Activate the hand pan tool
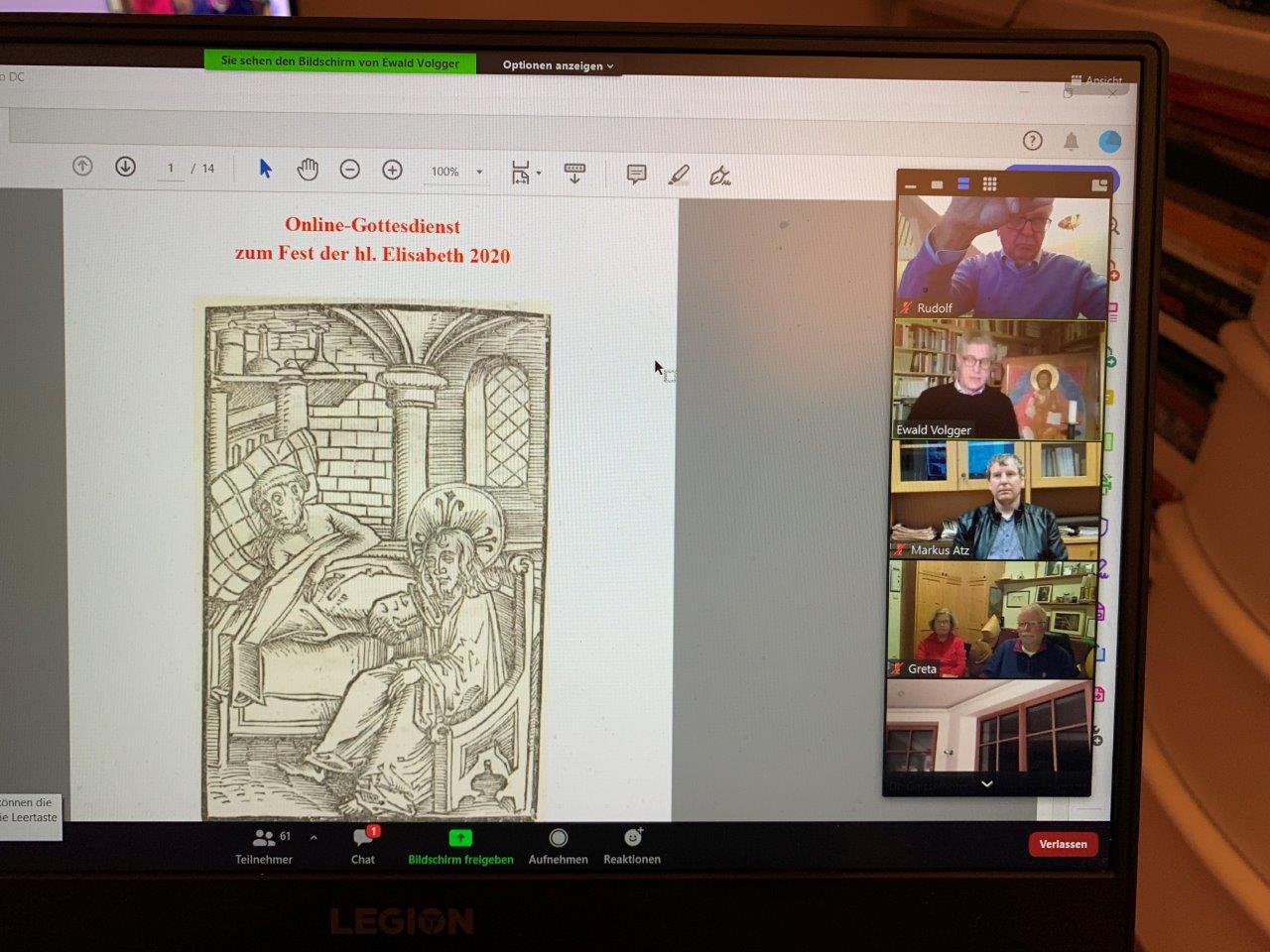Viewport: 1270px width, 952px height. point(308,170)
